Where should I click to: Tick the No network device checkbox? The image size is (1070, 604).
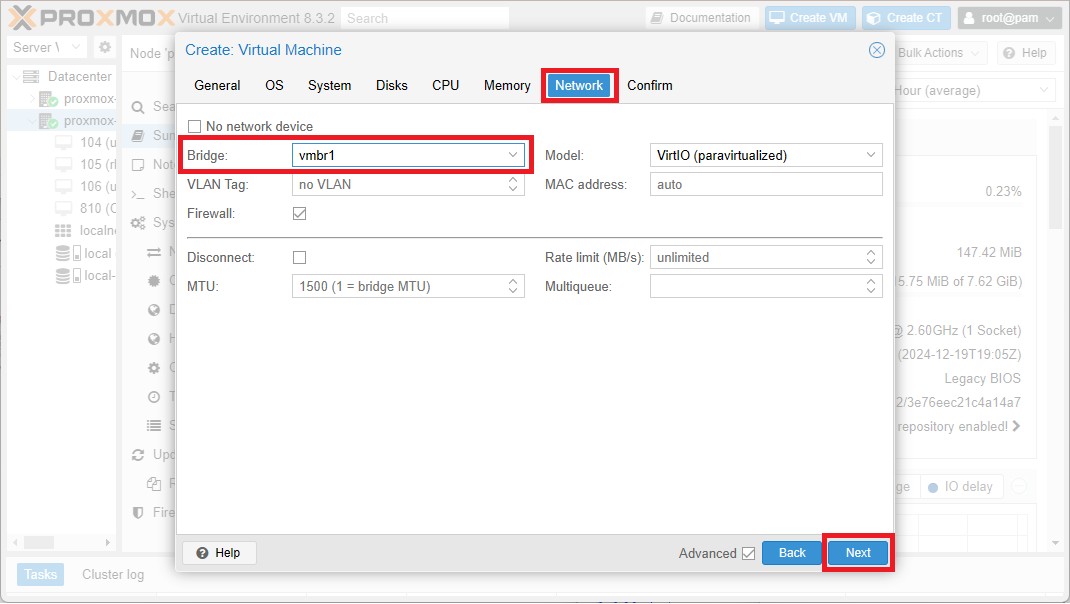194,126
